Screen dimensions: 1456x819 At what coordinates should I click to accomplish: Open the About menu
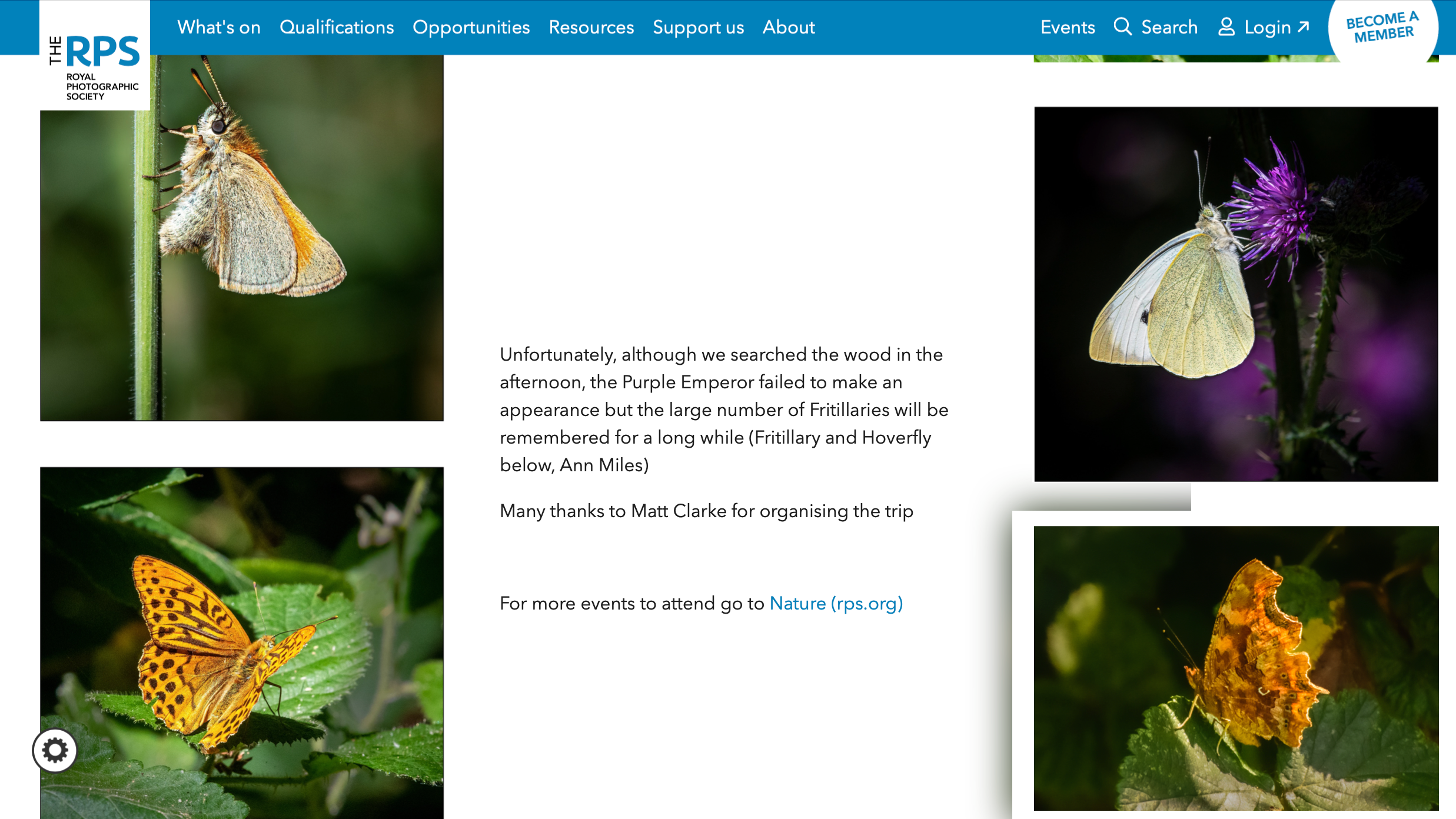point(789,27)
